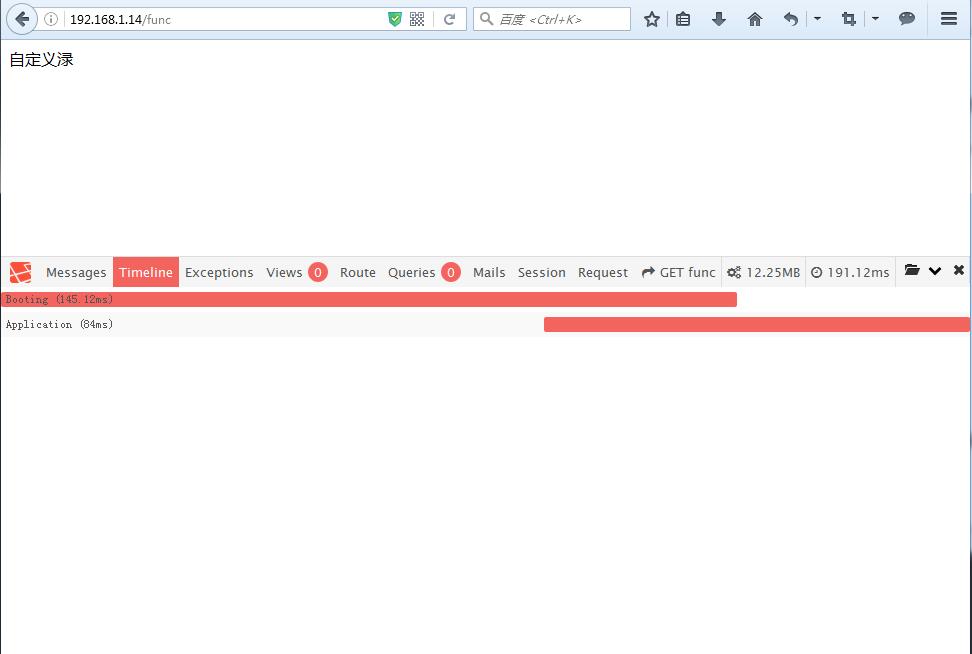Bookmark this page with the star icon
972x654 pixels.
tap(652, 19)
